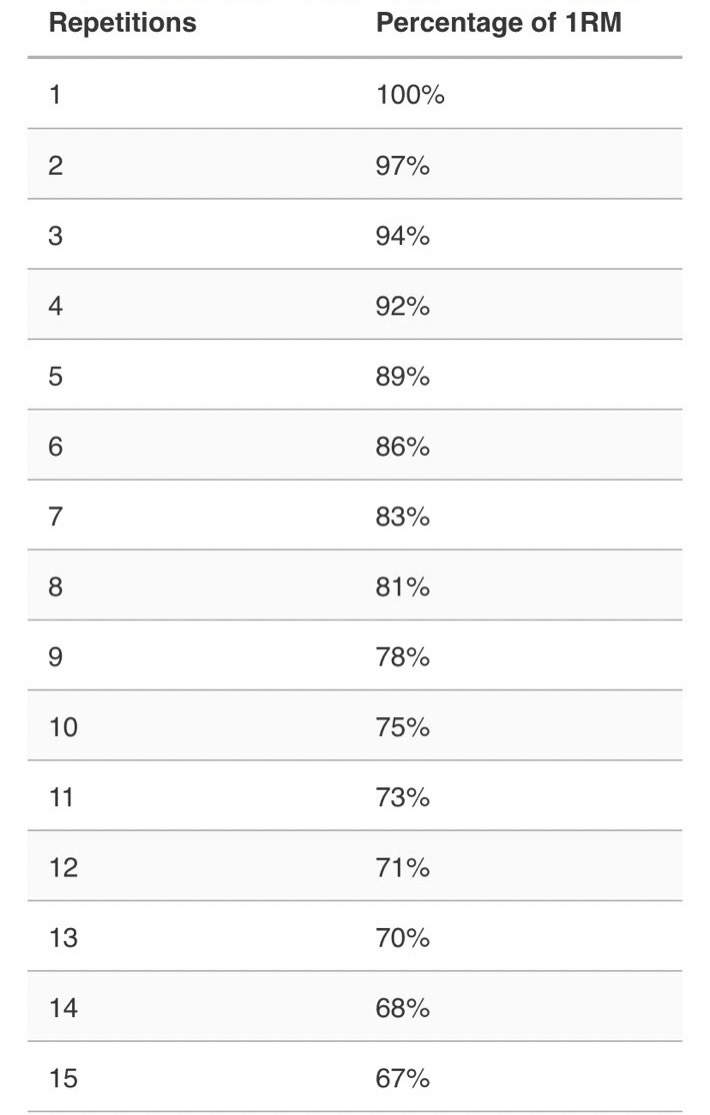The height and width of the screenshot is (1115, 710).
Task: Click the 92% percentage value
Action: (x=403, y=306)
